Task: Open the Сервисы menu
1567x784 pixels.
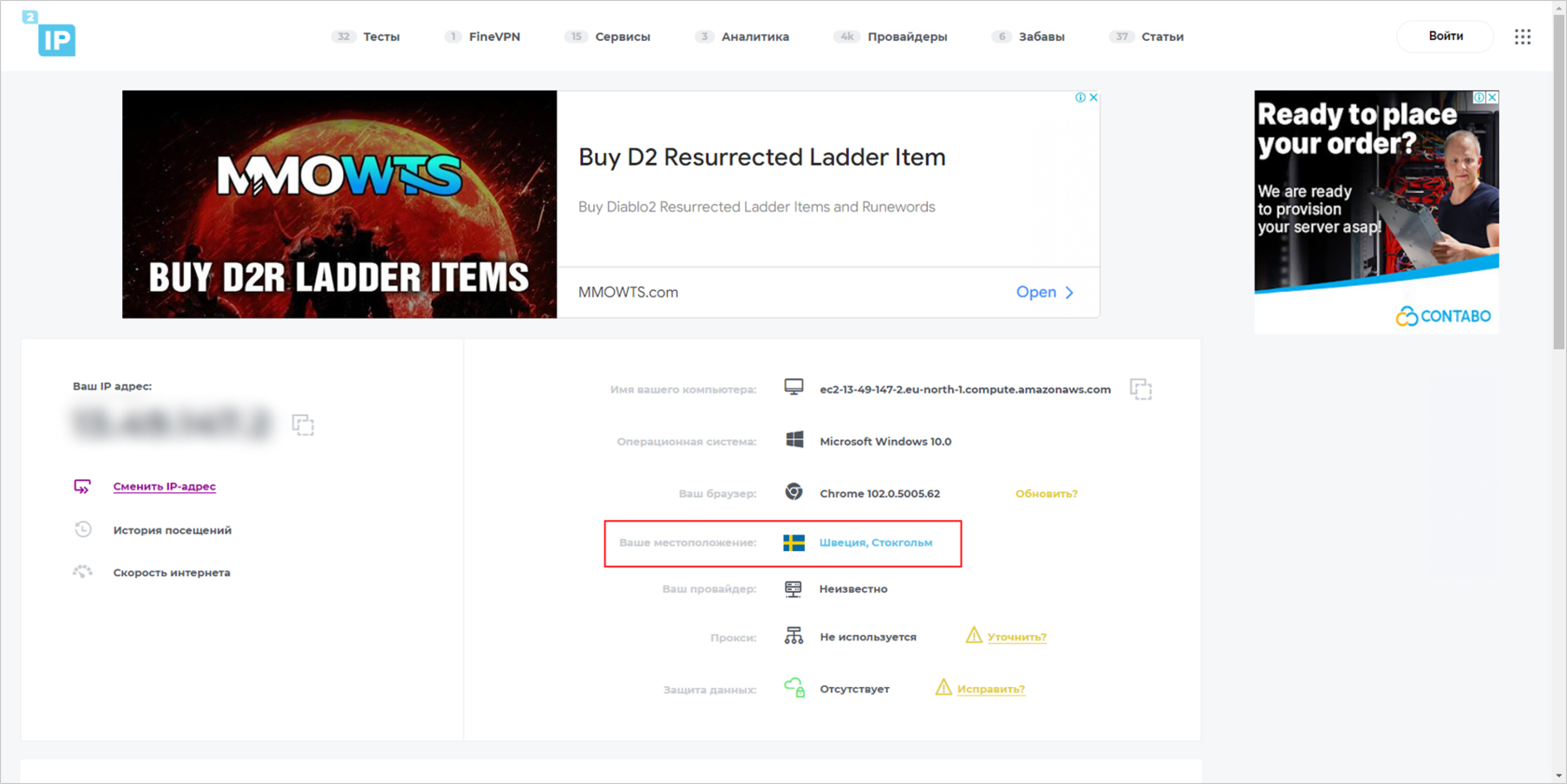Action: tap(608, 36)
